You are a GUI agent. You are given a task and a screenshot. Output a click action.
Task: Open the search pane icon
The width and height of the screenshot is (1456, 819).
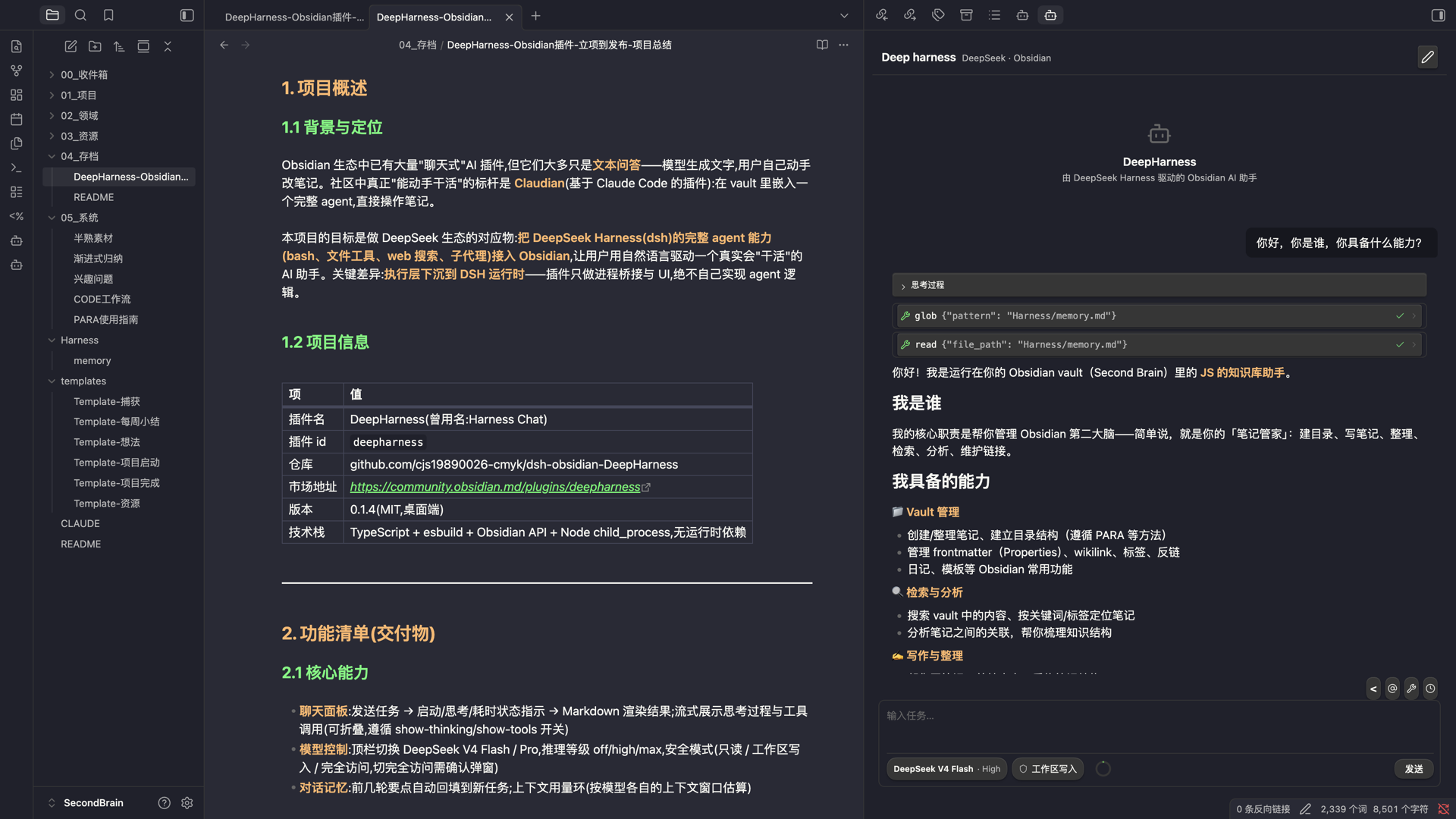(x=80, y=15)
